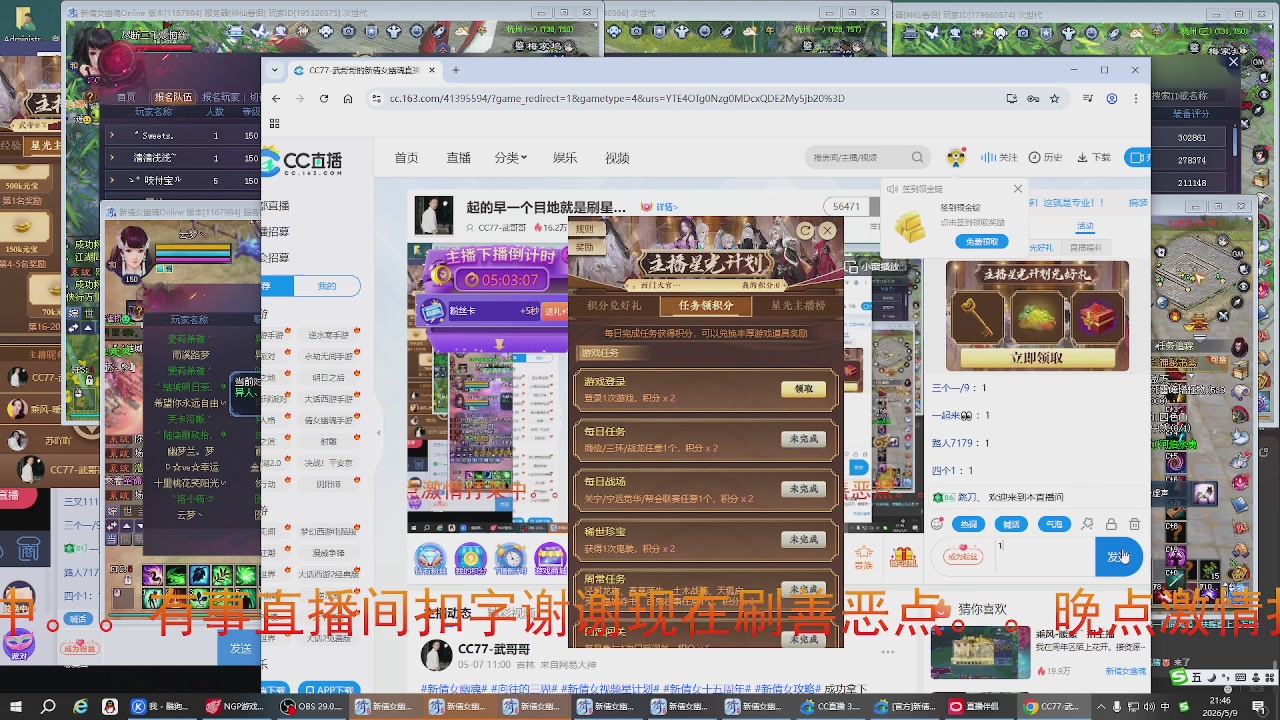
Task: Open NGP游戏 from the taskbar
Action: [236, 707]
